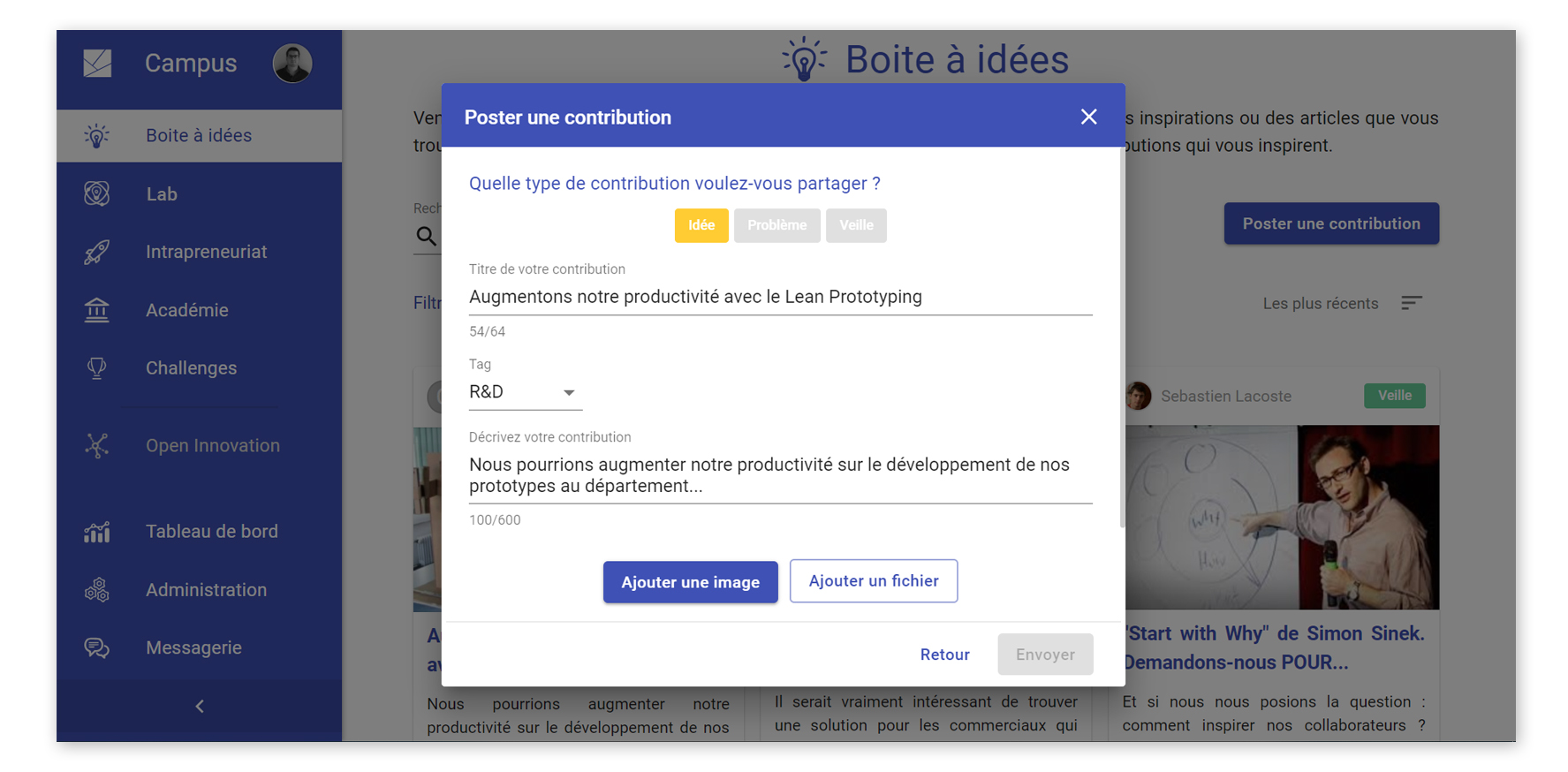This screenshot has width=1568, height=772.
Task: Click the Ajouter un fichier button
Action: 873,580
